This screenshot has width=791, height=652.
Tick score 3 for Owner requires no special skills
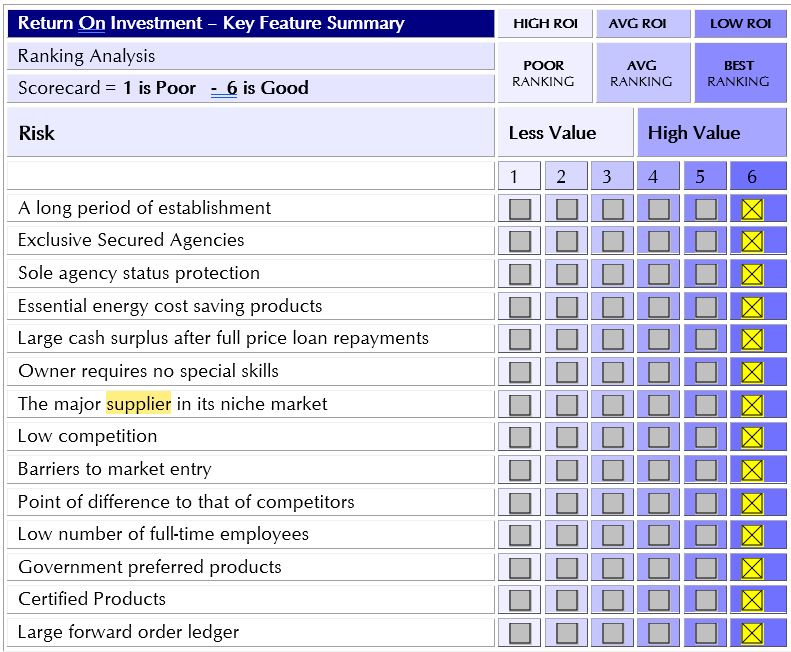click(613, 372)
